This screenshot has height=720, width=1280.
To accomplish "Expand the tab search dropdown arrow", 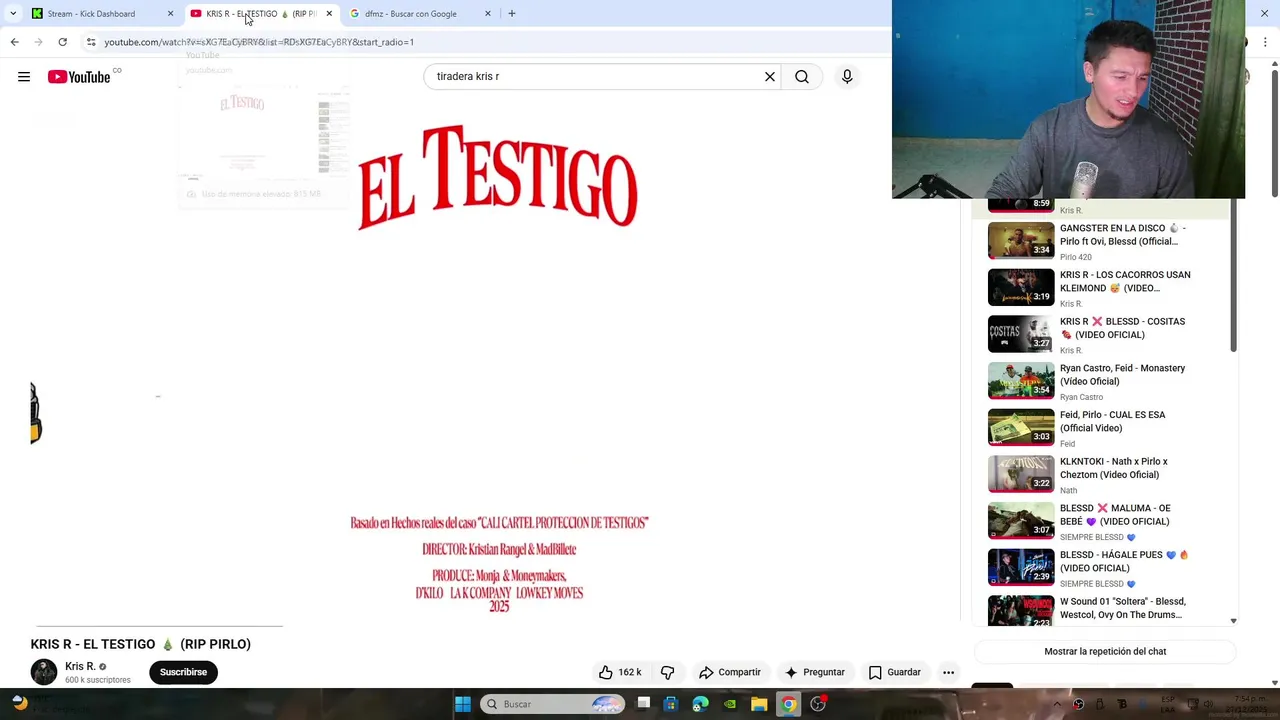I will pos(13,14).
